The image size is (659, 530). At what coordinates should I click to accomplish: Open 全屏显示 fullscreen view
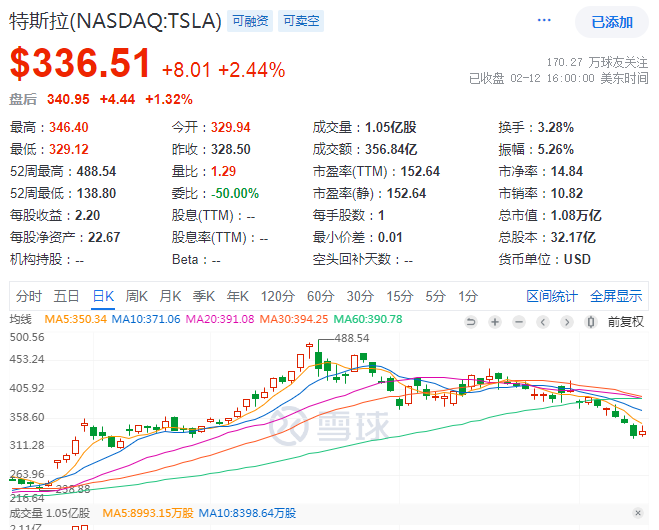[x=616, y=296]
